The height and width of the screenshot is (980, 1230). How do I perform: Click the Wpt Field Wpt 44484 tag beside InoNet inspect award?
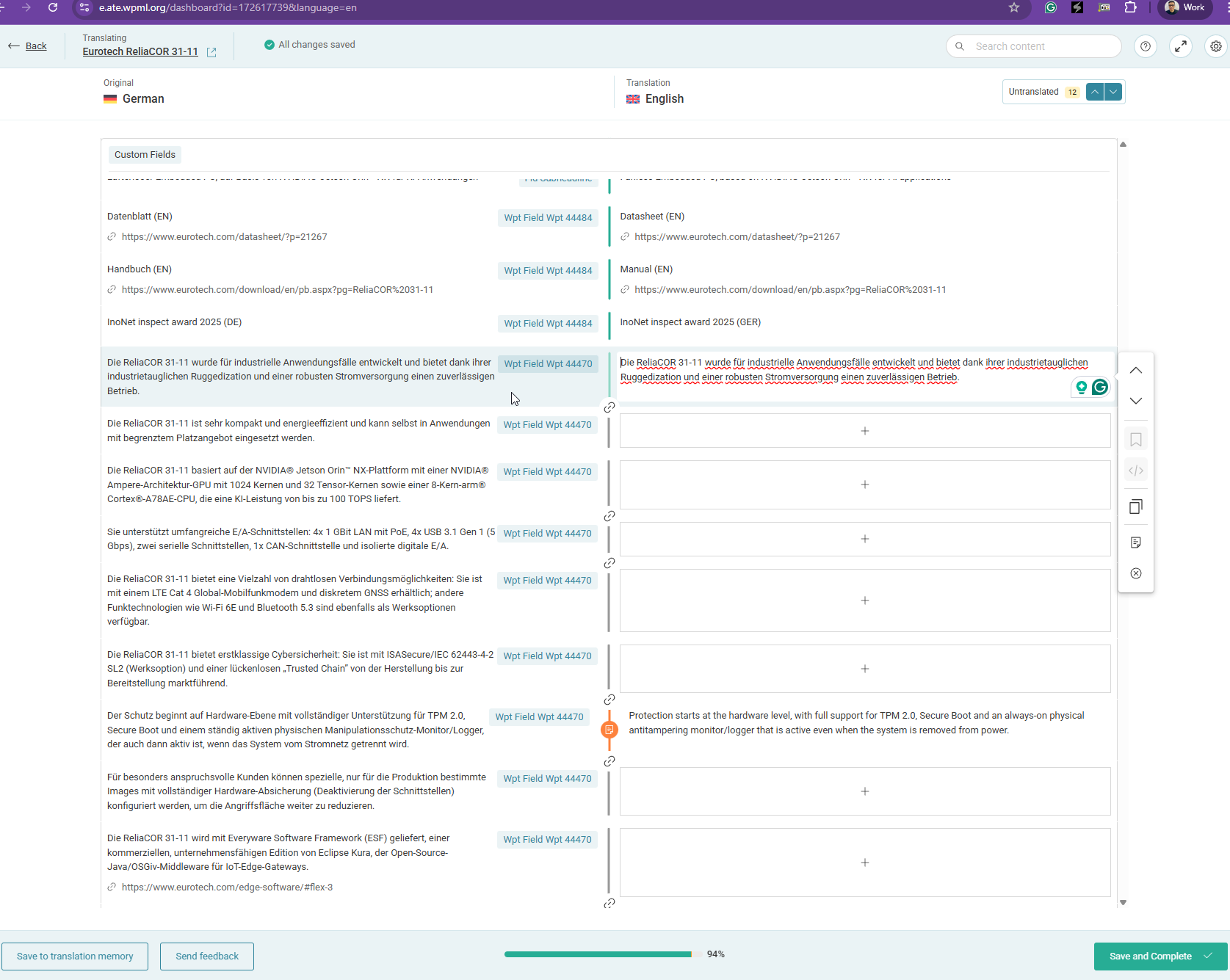(x=548, y=324)
